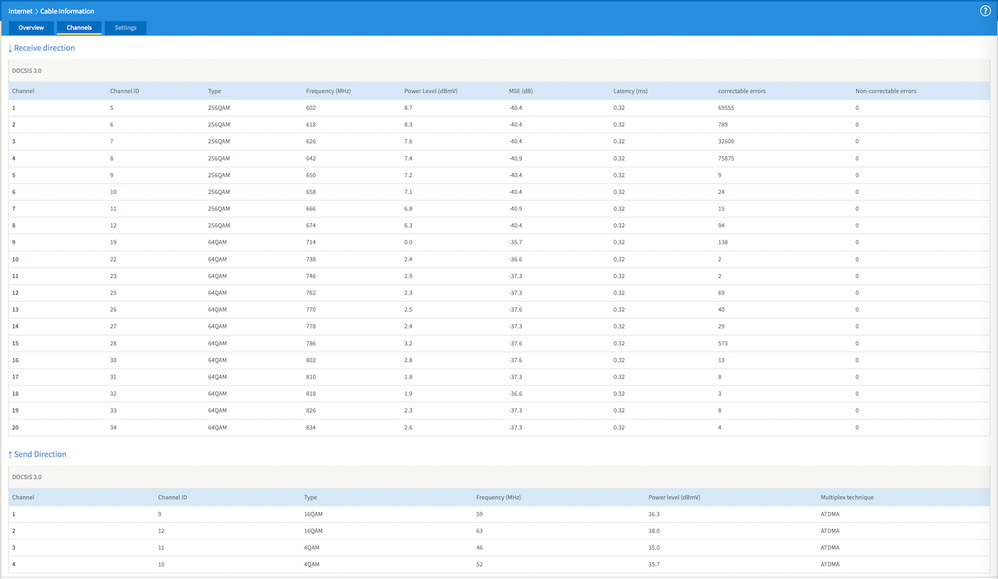The height and width of the screenshot is (579, 998).
Task: Click MSE value -35.7
Action: 515,242
